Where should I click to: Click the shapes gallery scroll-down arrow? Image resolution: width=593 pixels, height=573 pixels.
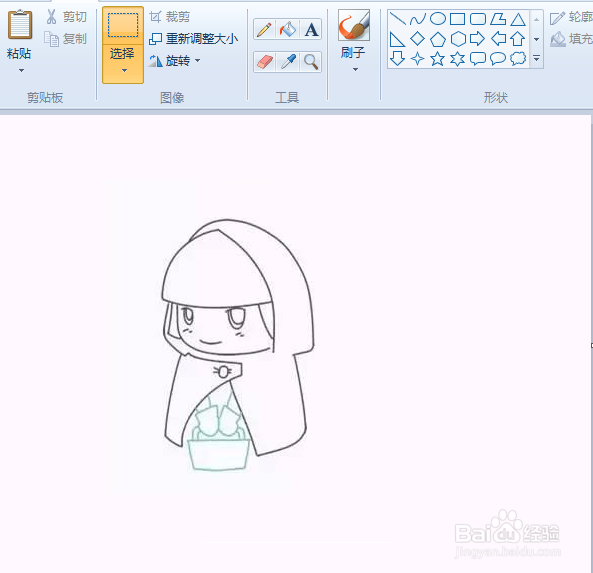tap(536, 39)
